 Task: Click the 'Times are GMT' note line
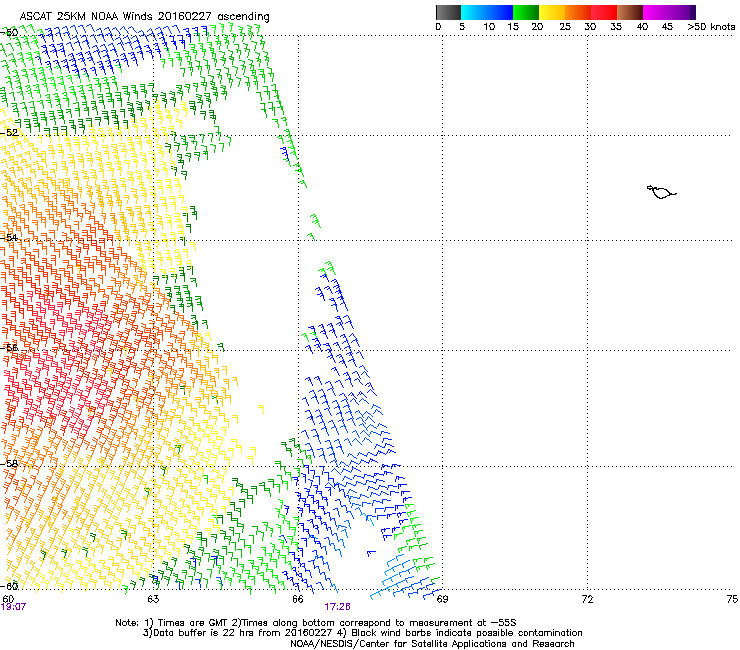[x=316, y=623]
